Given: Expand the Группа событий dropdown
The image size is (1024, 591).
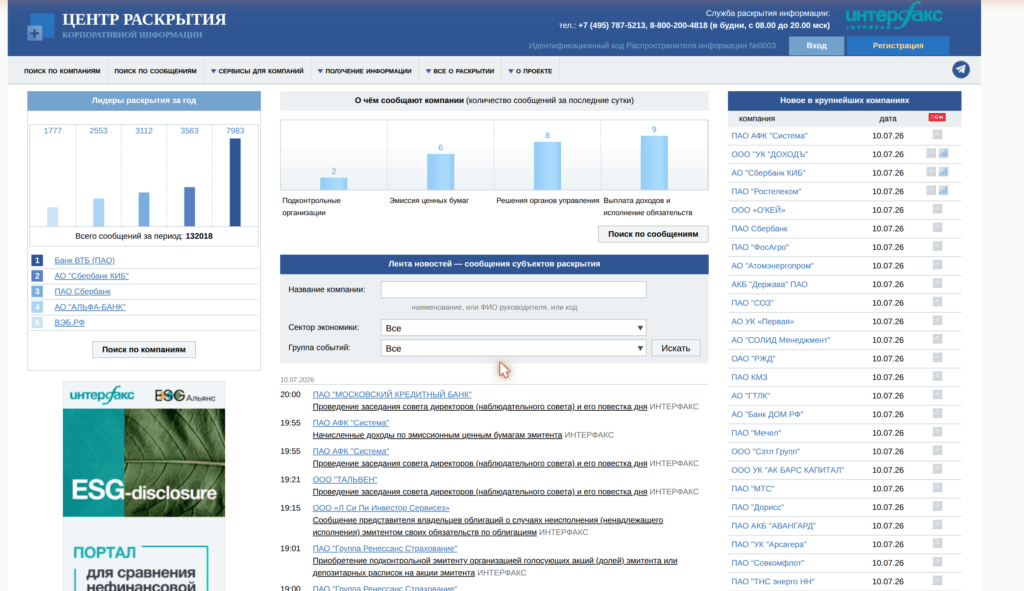Looking at the screenshot, I should pos(513,348).
